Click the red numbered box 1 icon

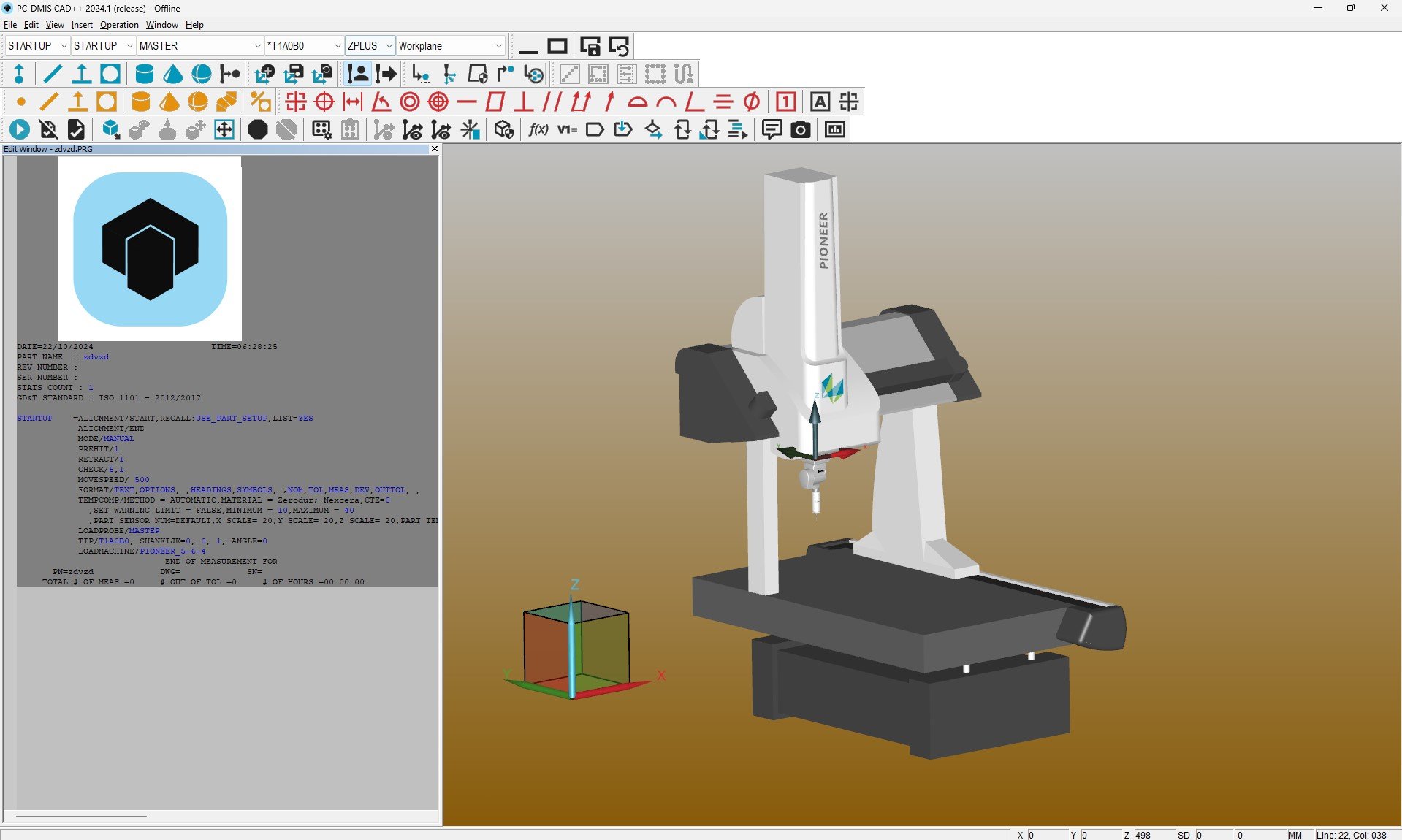coord(786,102)
